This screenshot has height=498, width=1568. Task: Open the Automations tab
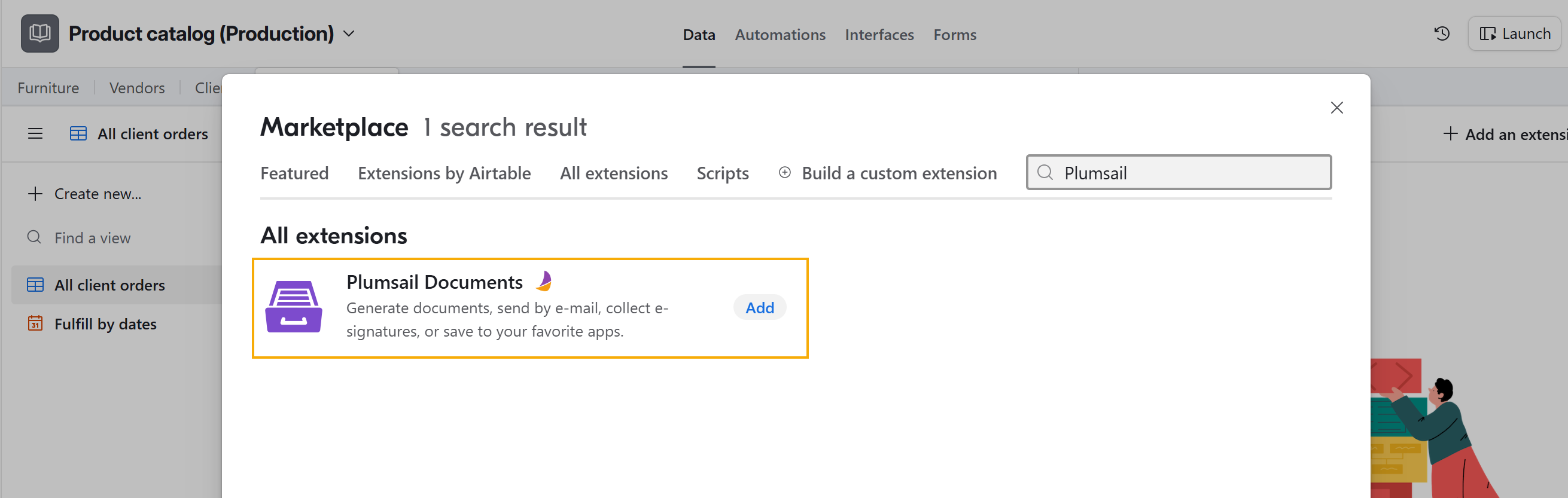(780, 35)
